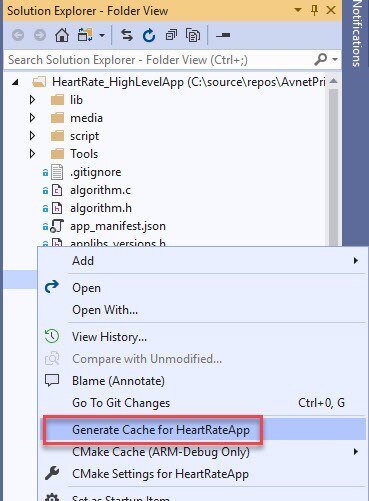369x501 pixels.
Task: Toggle Show All Files icon
Action: pyautogui.click(x=193, y=35)
